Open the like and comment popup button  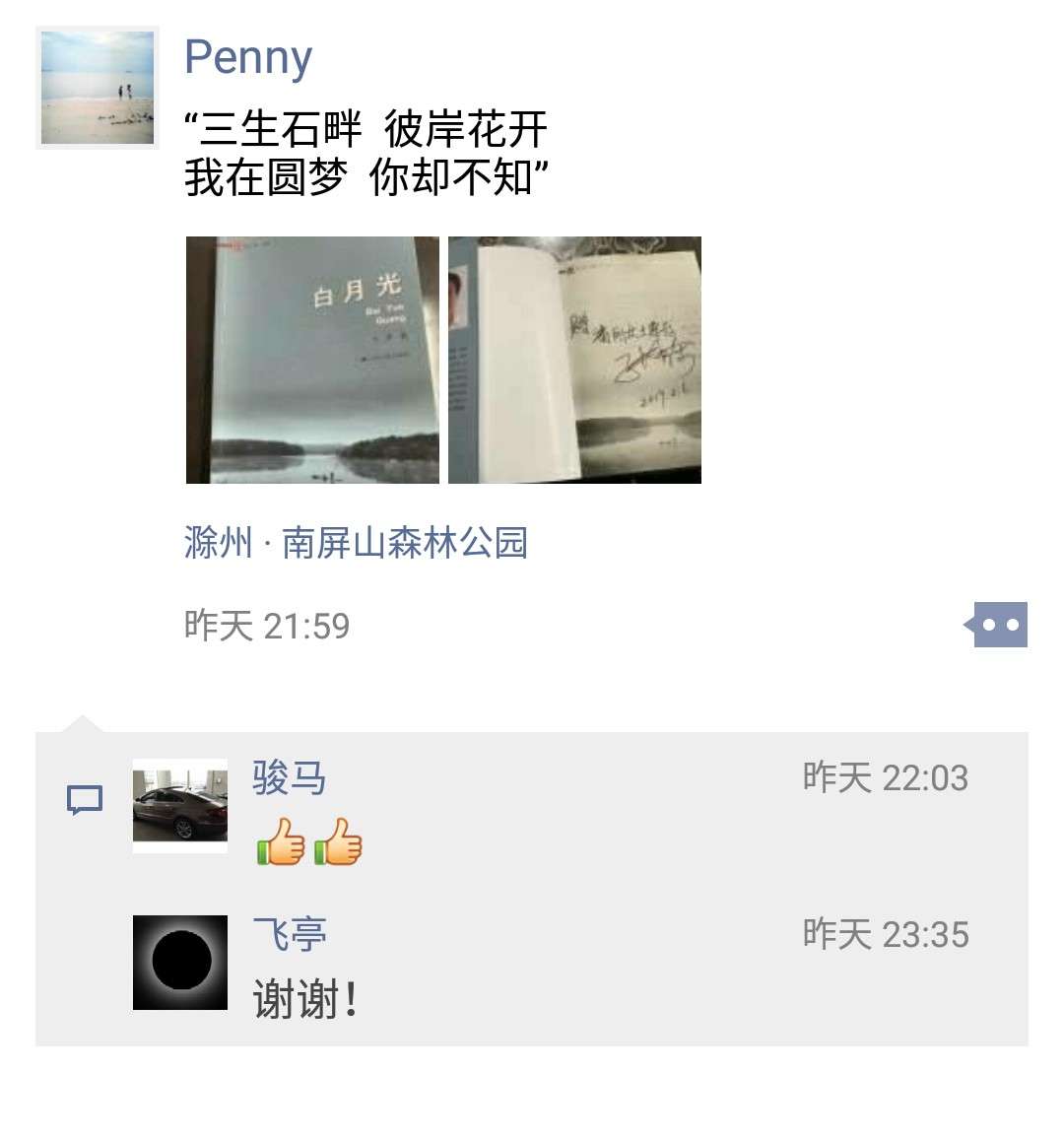(x=996, y=625)
